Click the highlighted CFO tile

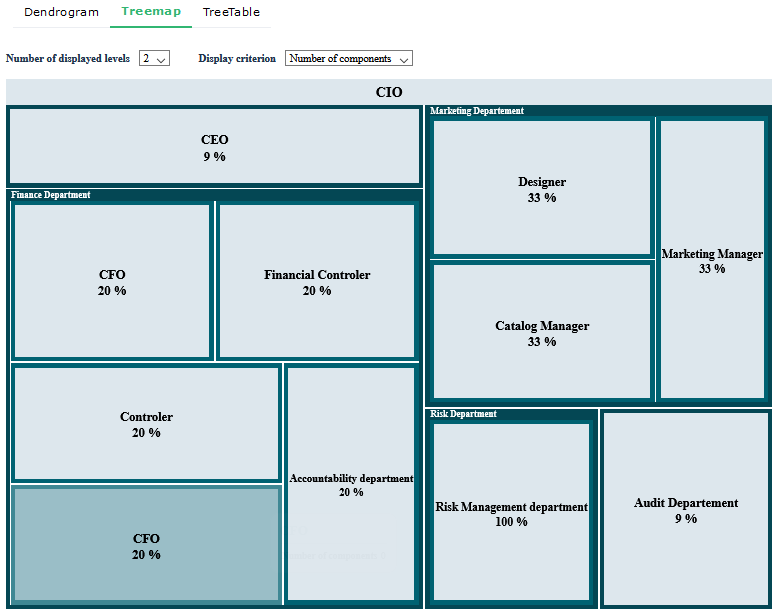coord(146,545)
